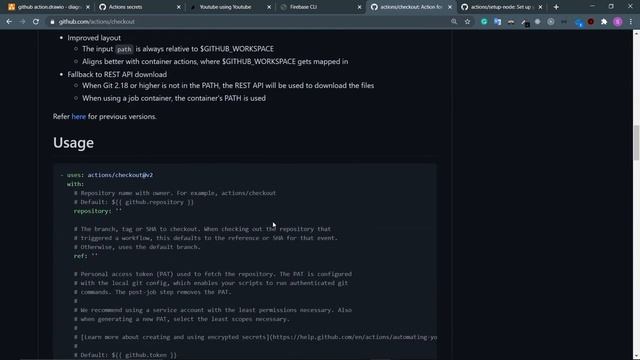
Task: Click '# commands. The post-job step' comment line
Action: click(153, 292)
